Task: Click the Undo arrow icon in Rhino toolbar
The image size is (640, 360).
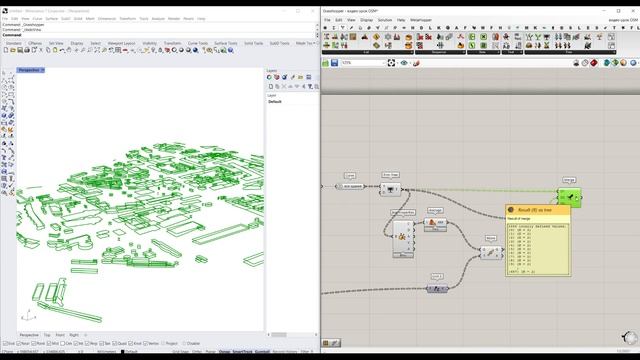Action: 62,50
